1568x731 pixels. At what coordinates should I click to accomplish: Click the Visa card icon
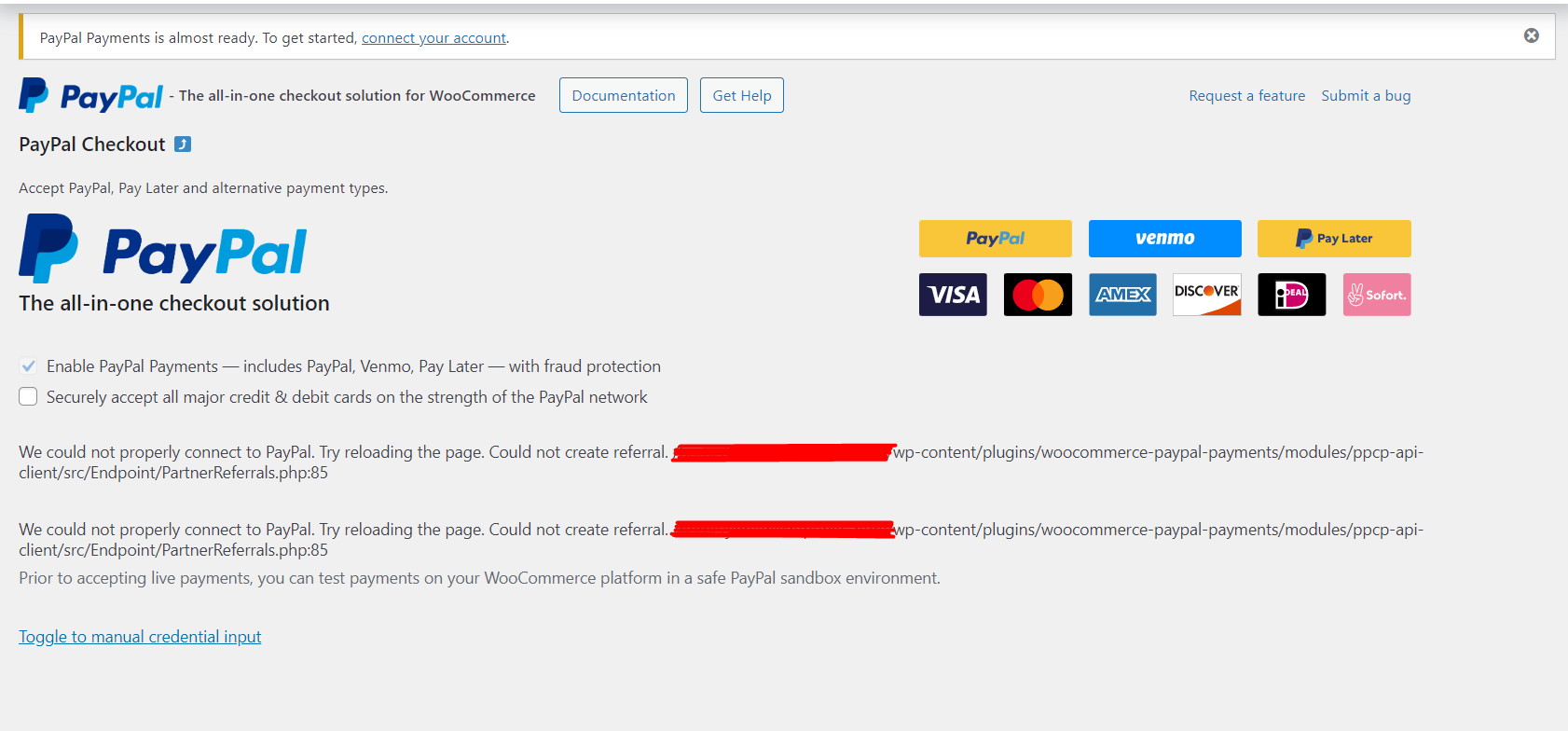(953, 295)
